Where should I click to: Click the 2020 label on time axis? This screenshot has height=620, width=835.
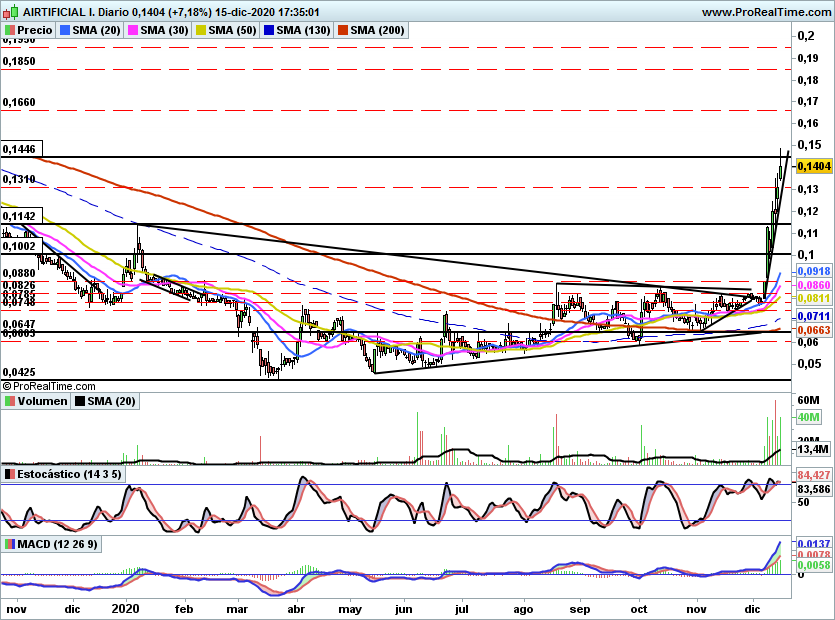(x=125, y=609)
